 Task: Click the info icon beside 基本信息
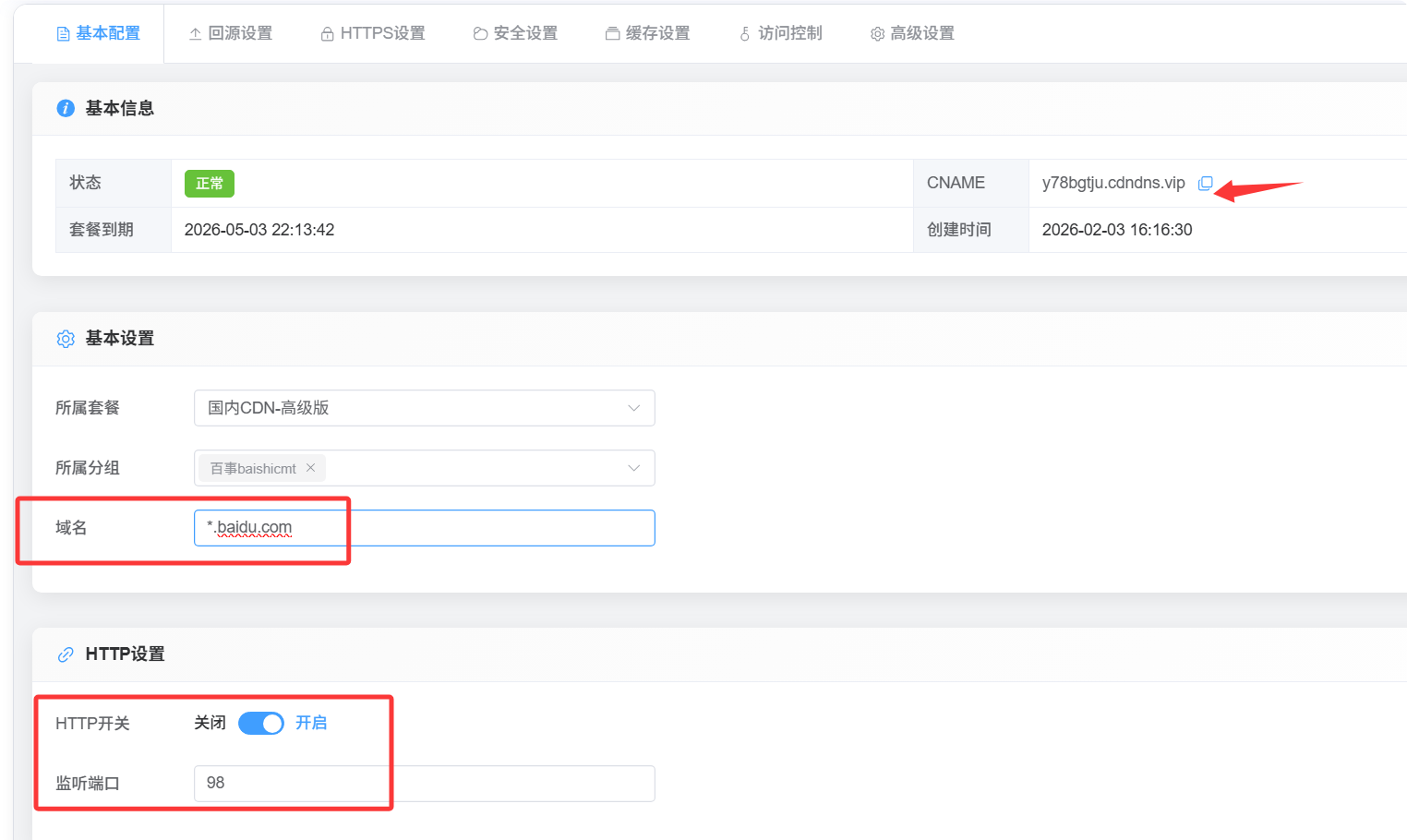click(x=65, y=108)
